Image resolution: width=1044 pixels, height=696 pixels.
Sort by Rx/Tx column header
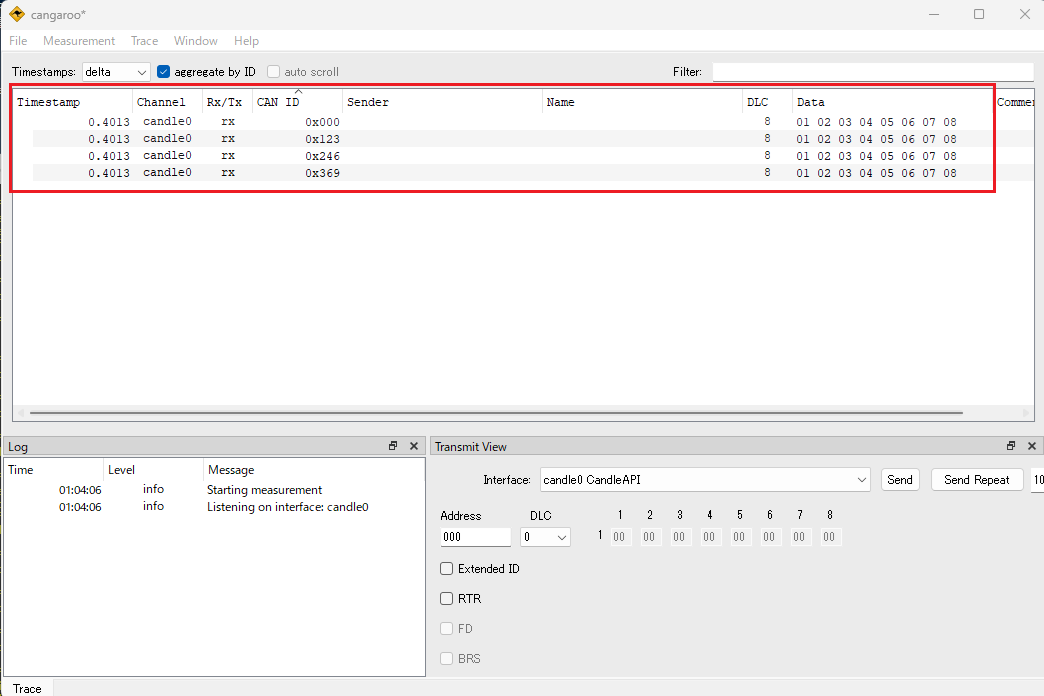coord(227,102)
